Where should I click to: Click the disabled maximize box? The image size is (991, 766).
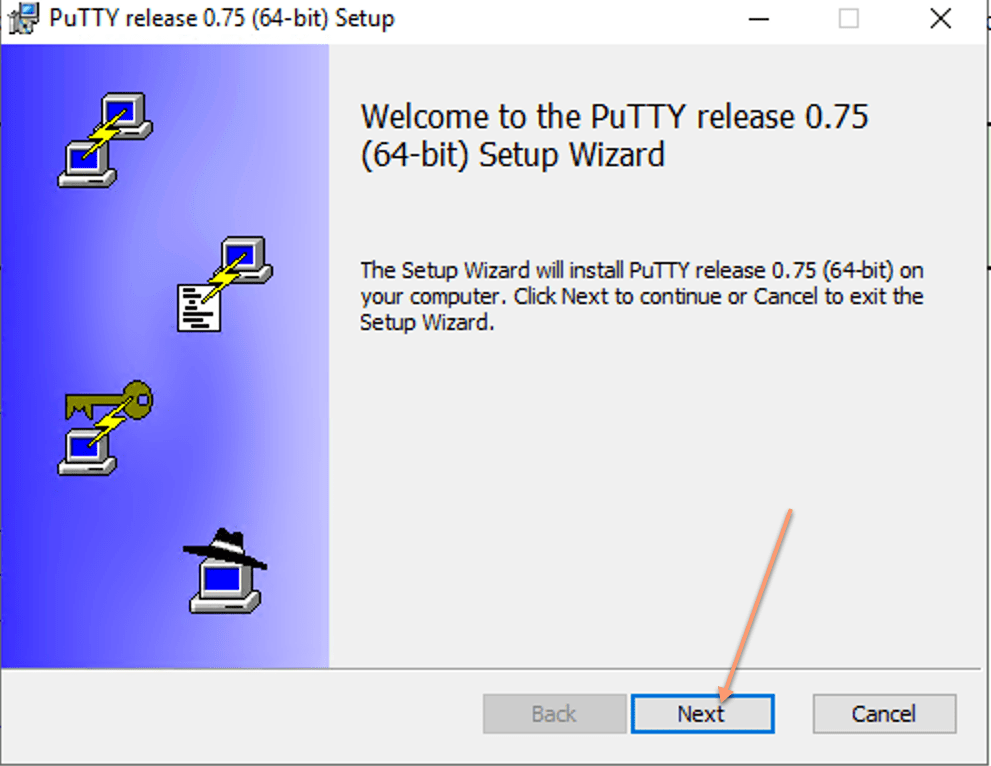[848, 19]
